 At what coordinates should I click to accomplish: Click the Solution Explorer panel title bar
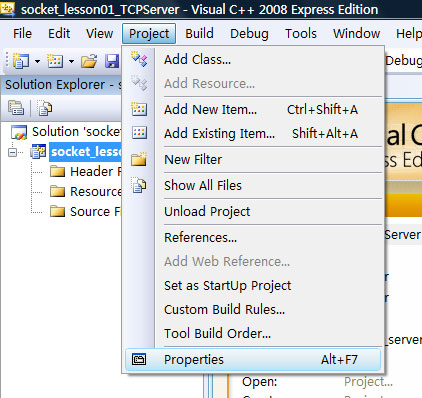point(61,85)
